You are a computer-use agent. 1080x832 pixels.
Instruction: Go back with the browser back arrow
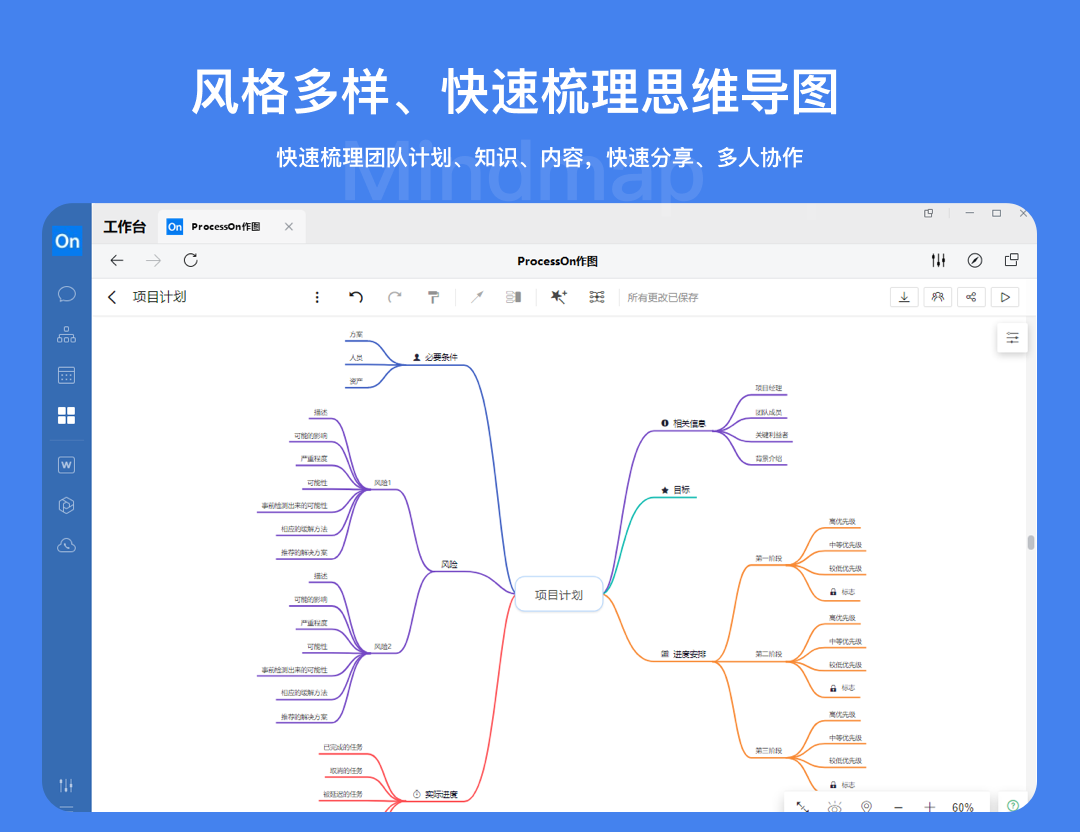coord(117,260)
